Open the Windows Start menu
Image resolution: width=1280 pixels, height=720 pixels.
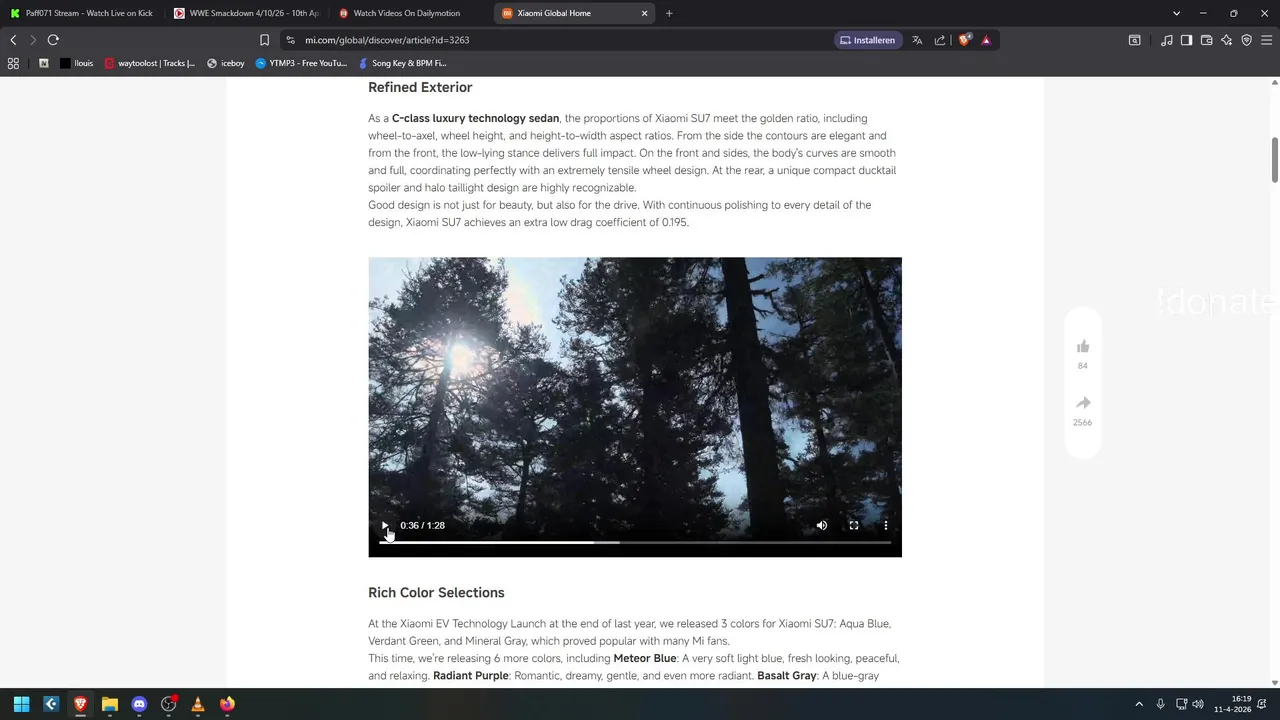(22, 704)
